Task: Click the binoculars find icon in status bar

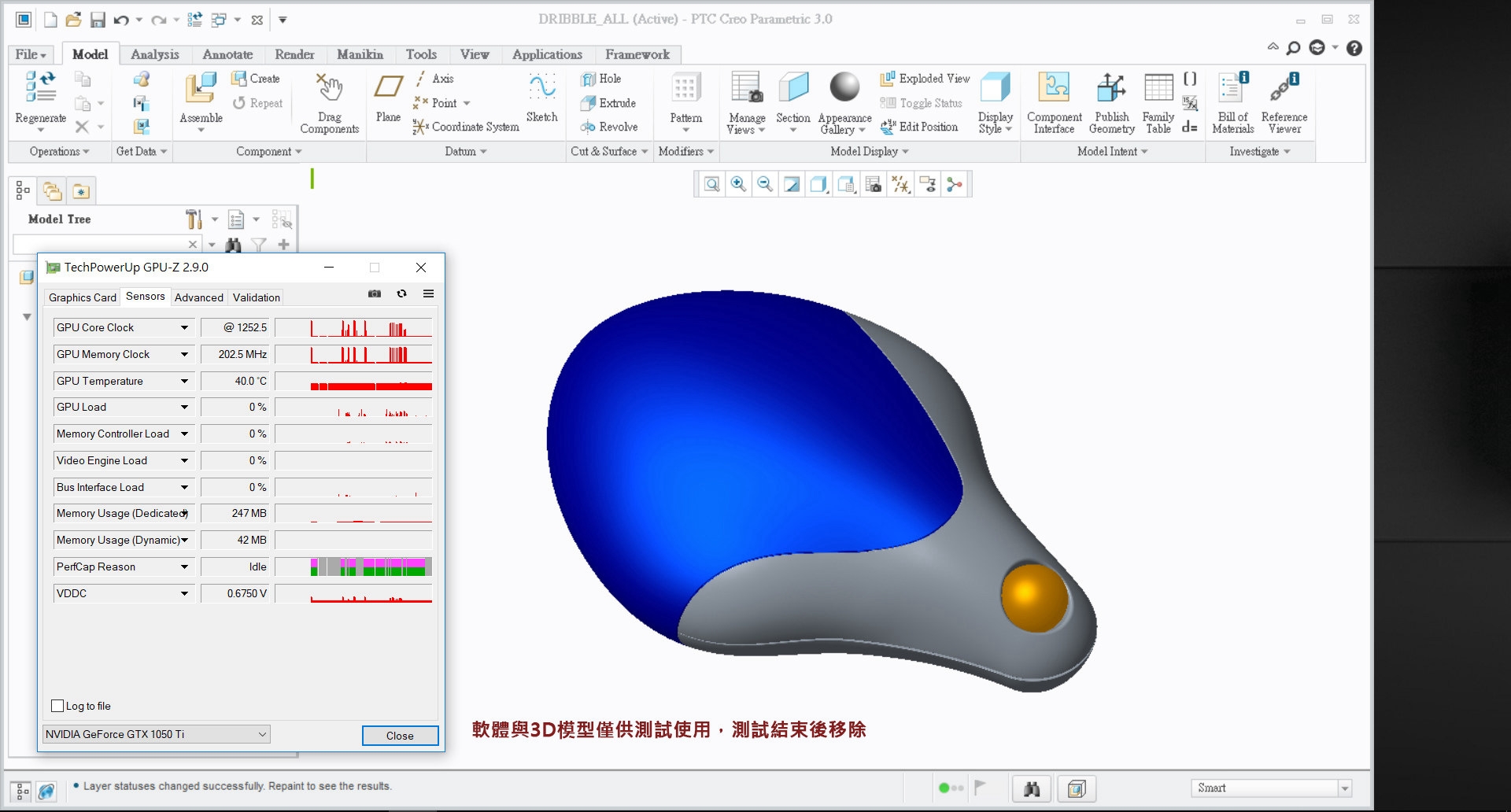Action: point(1032,788)
